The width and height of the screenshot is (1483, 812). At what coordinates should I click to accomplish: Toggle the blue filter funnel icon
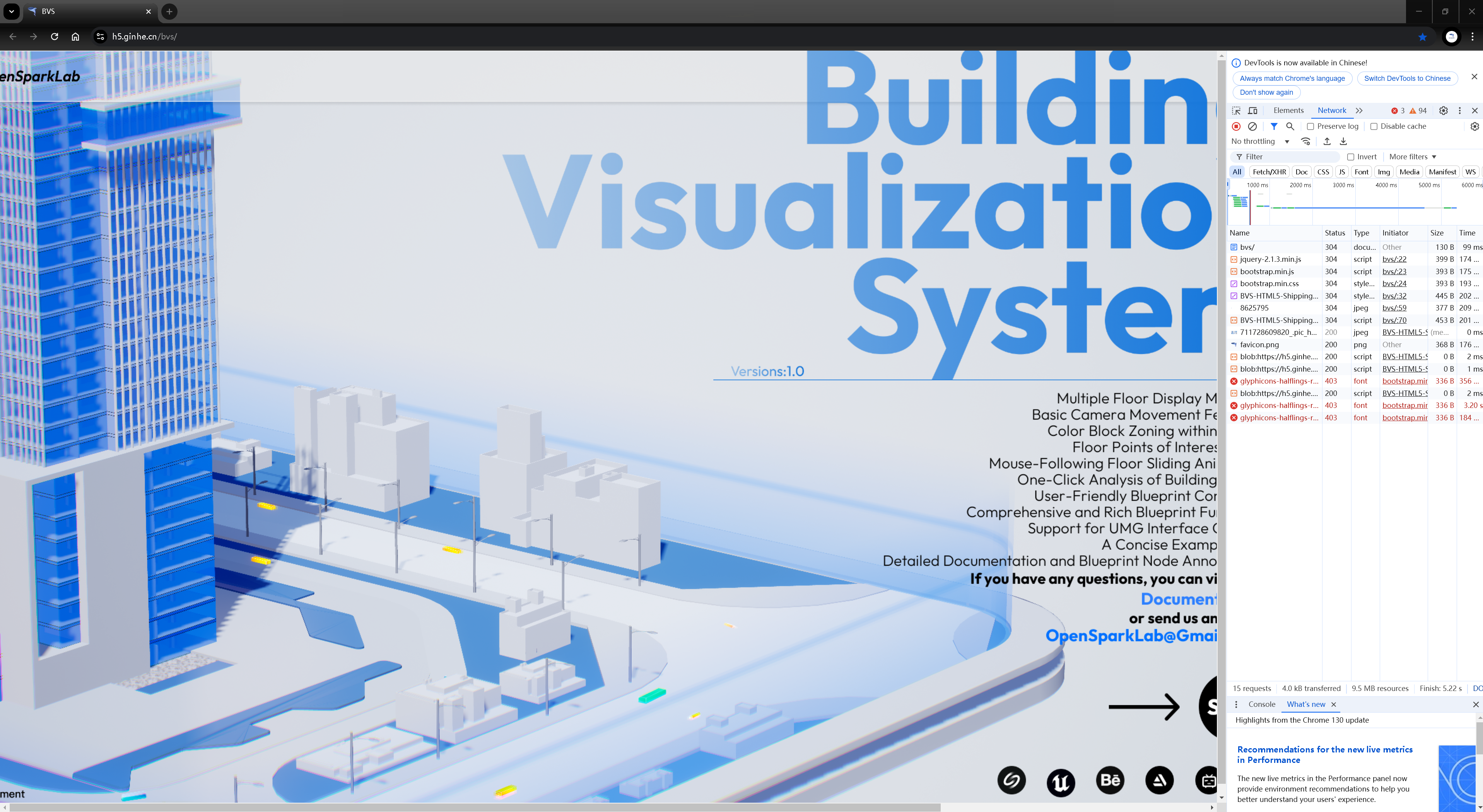[1274, 126]
